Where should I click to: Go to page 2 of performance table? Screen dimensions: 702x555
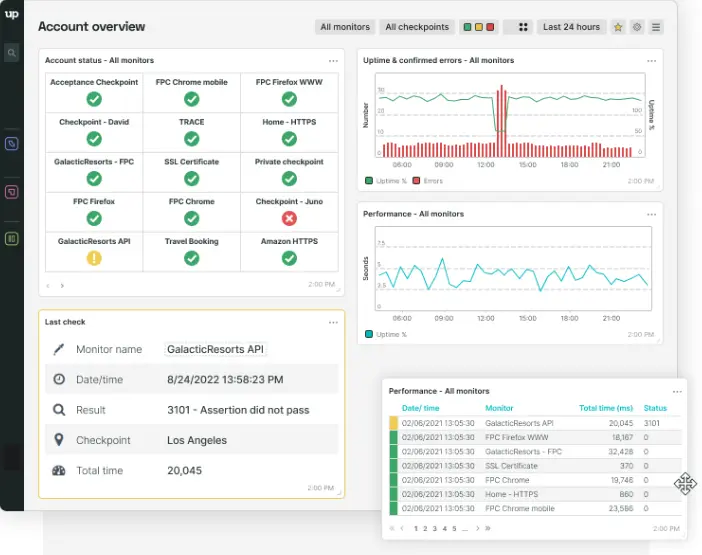click(x=425, y=529)
